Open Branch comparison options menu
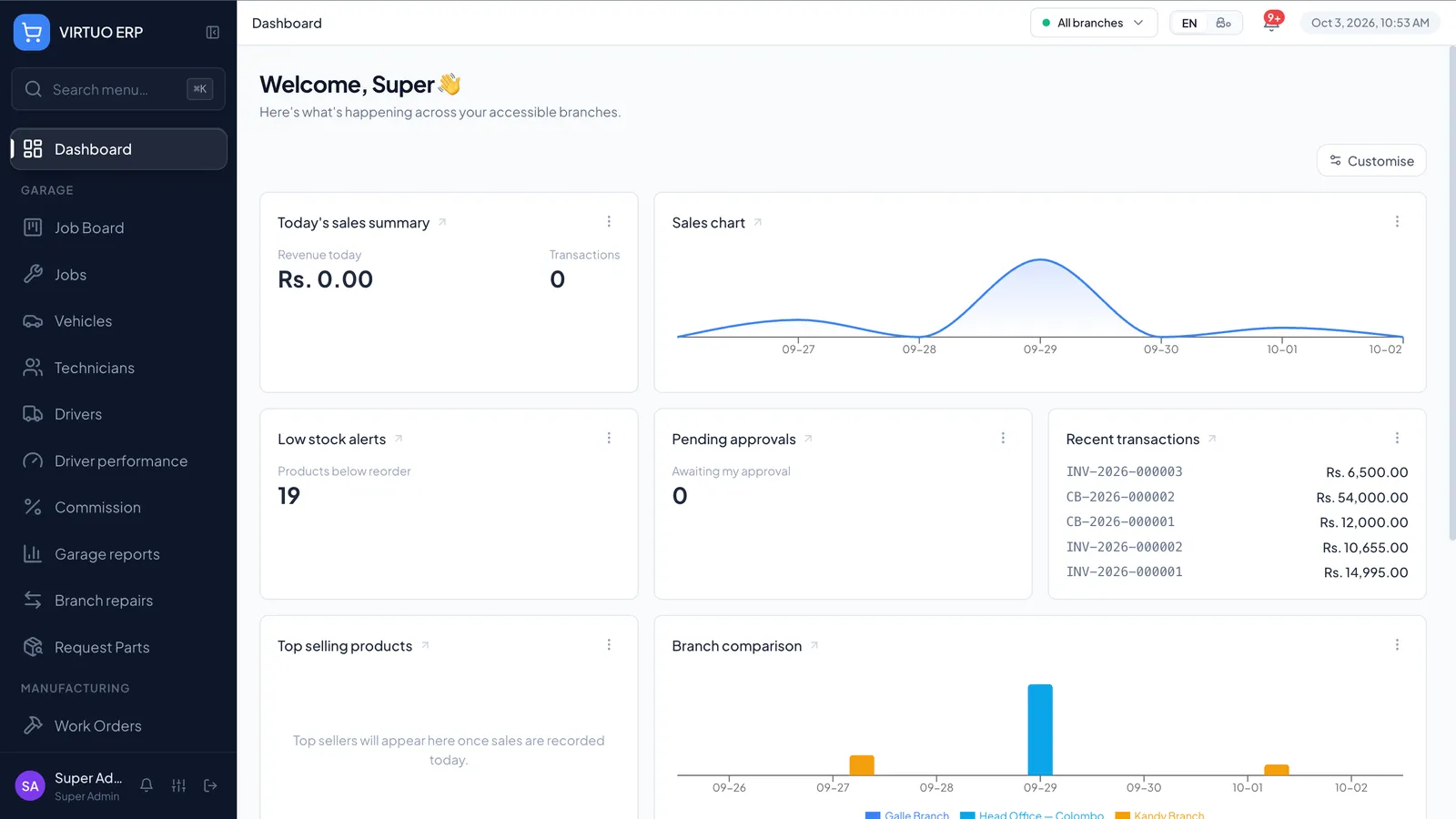 click(1397, 645)
